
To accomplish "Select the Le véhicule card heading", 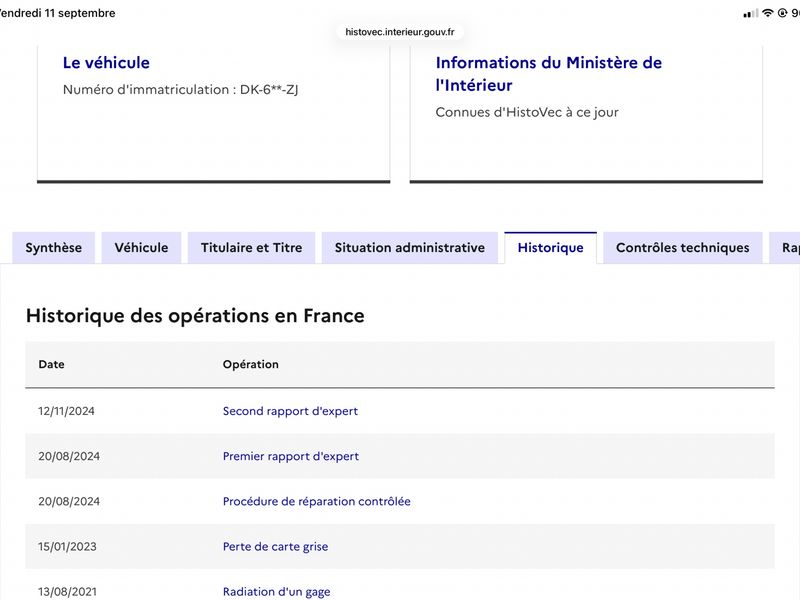I will [x=106, y=63].
